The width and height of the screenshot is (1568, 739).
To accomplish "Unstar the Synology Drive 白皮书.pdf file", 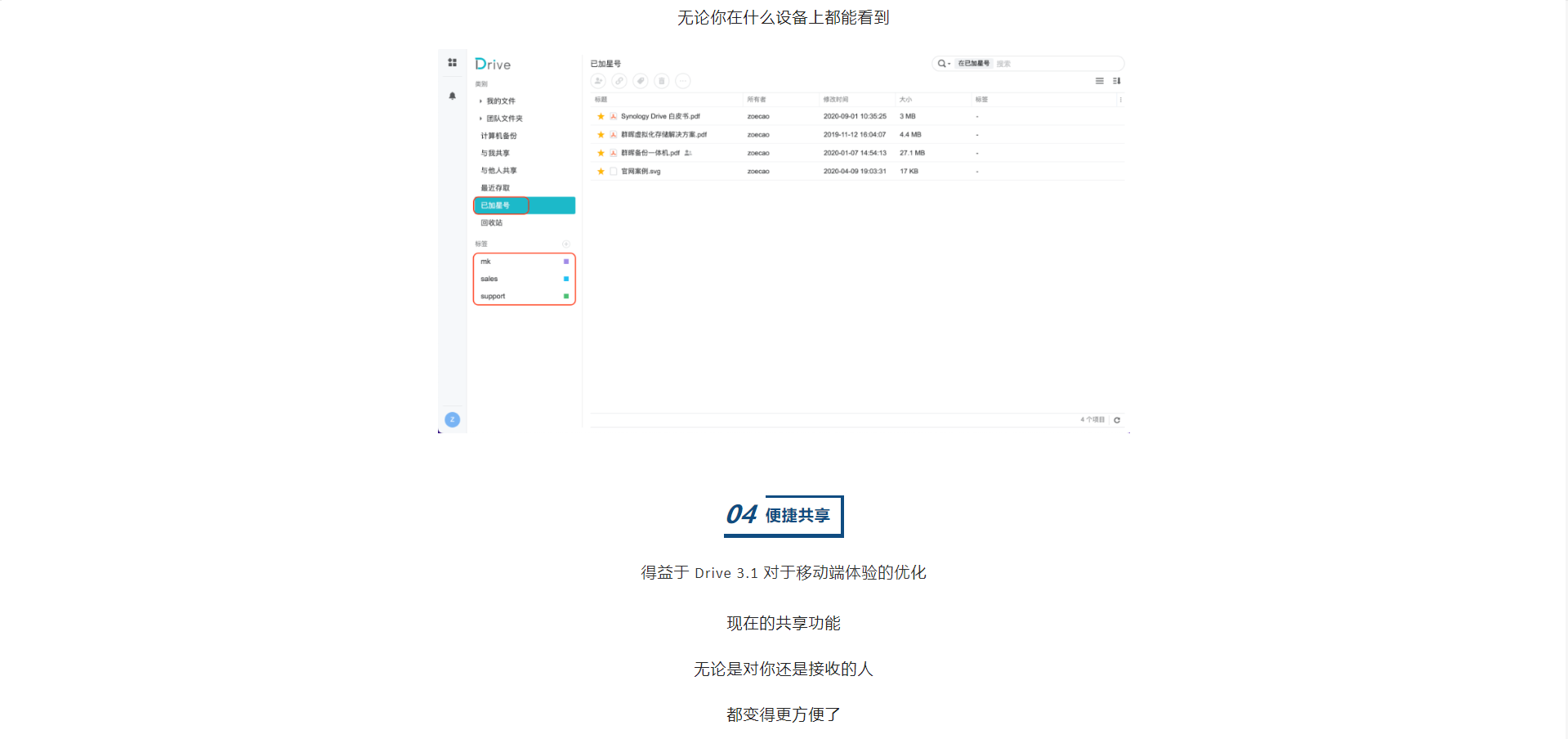I will (601, 116).
